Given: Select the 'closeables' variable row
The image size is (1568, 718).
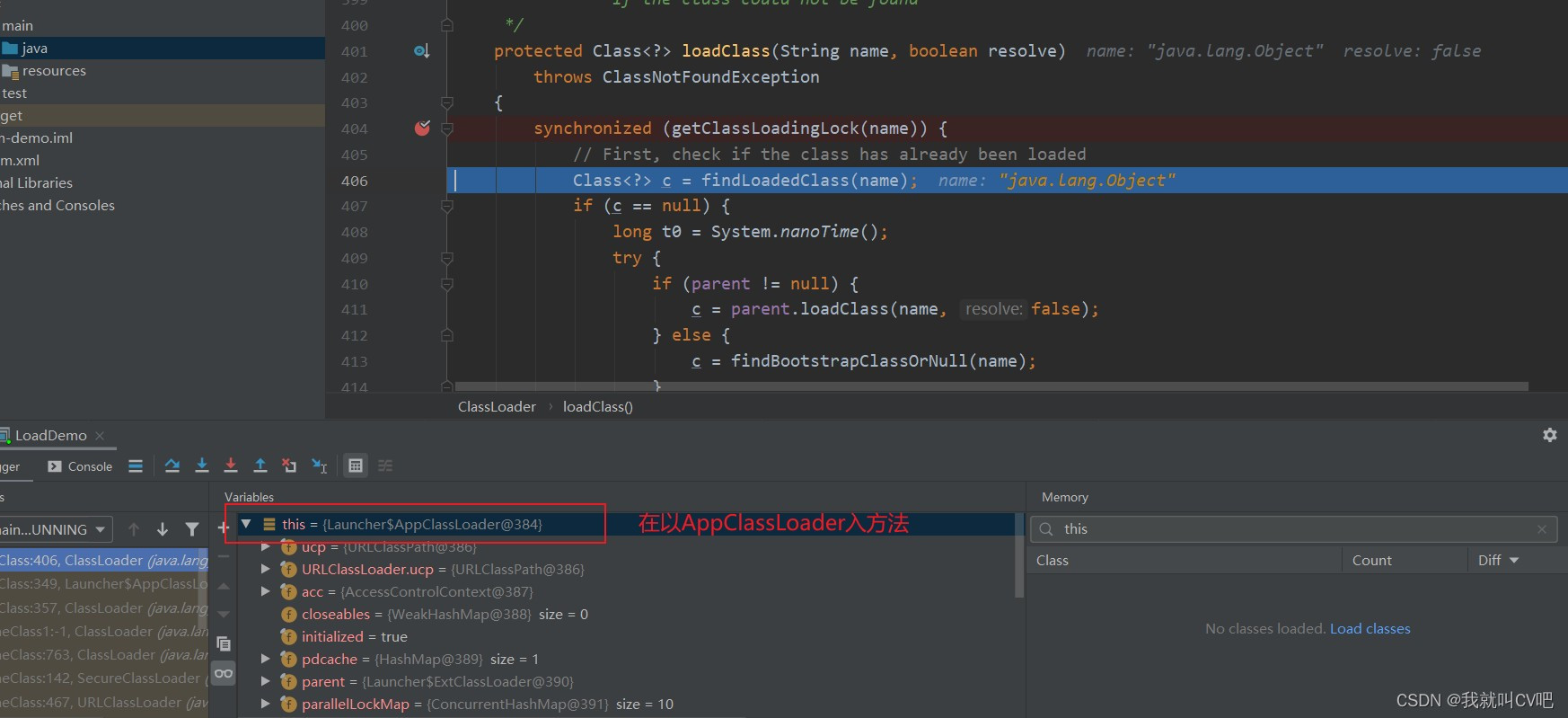Looking at the screenshot, I should (x=628, y=614).
